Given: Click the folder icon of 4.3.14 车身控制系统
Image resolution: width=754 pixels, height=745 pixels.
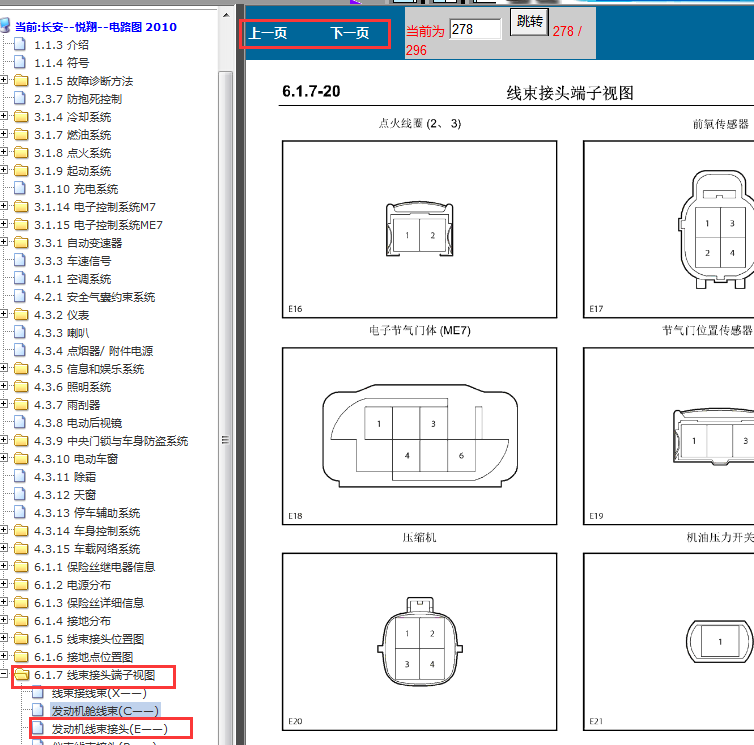Looking at the screenshot, I should point(21,530).
